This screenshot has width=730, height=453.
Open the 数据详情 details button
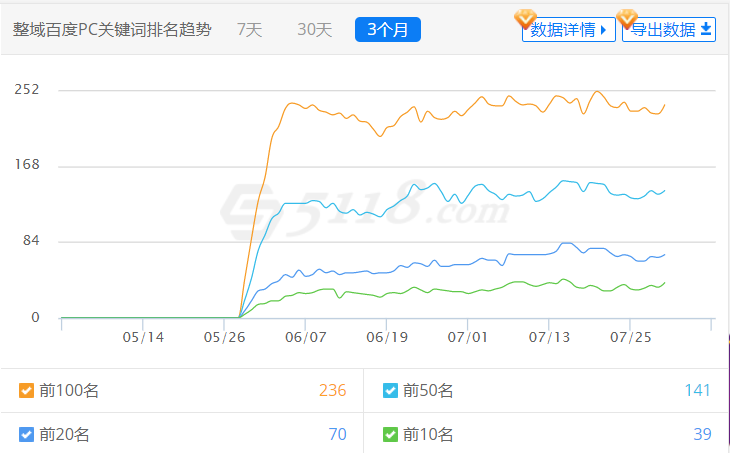[x=561, y=30]
